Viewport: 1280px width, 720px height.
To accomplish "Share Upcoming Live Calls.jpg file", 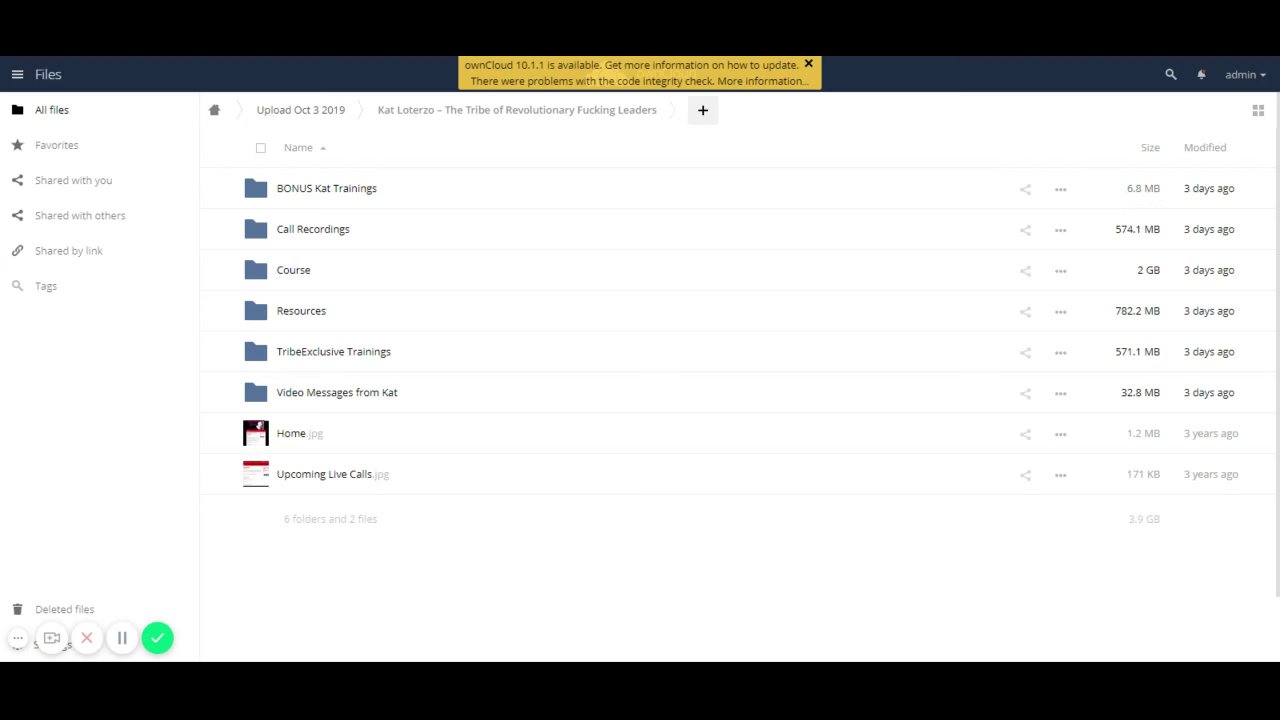I will 1025,475.
